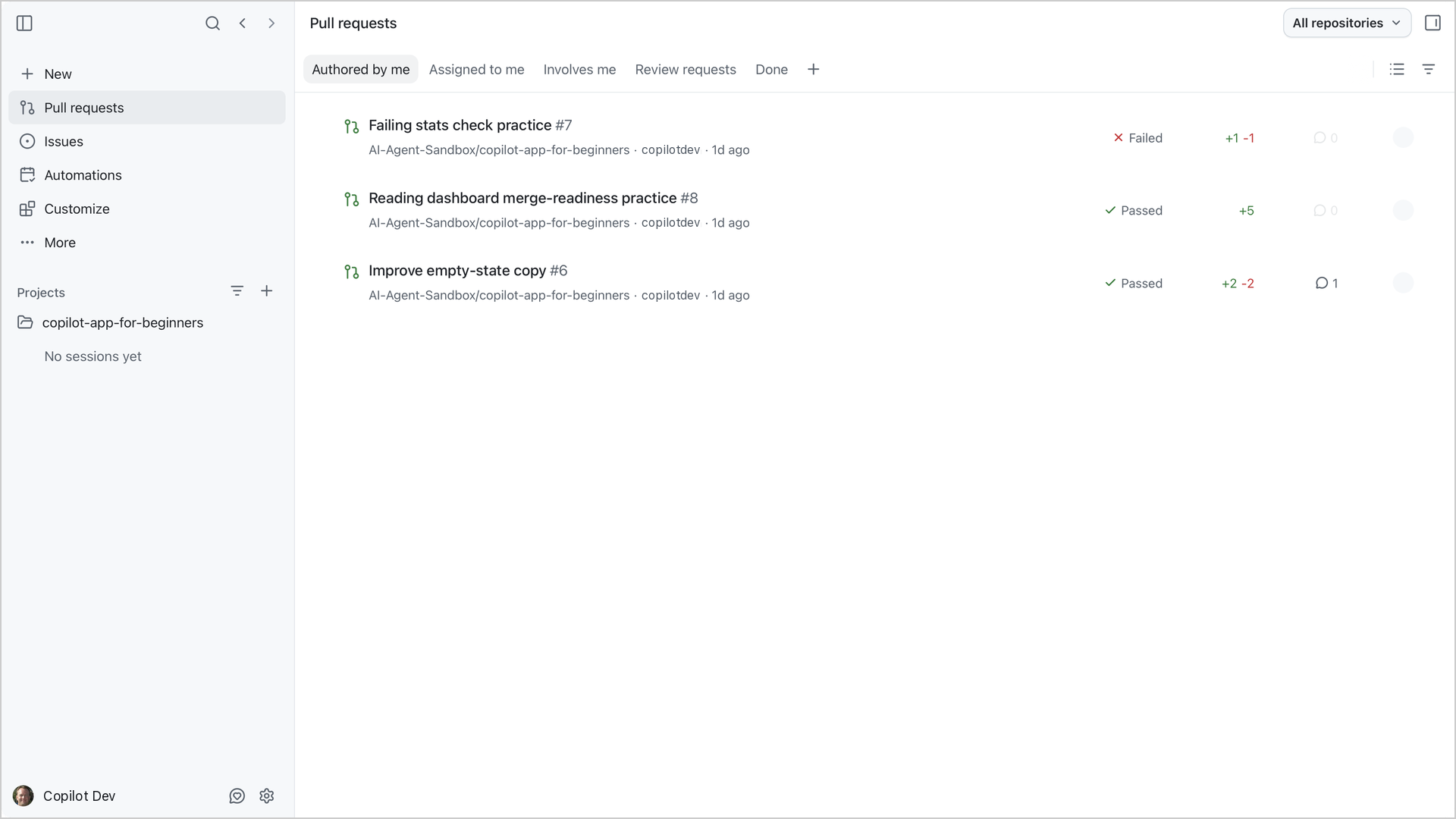Open settings gear icon

(x=266, y=795)
